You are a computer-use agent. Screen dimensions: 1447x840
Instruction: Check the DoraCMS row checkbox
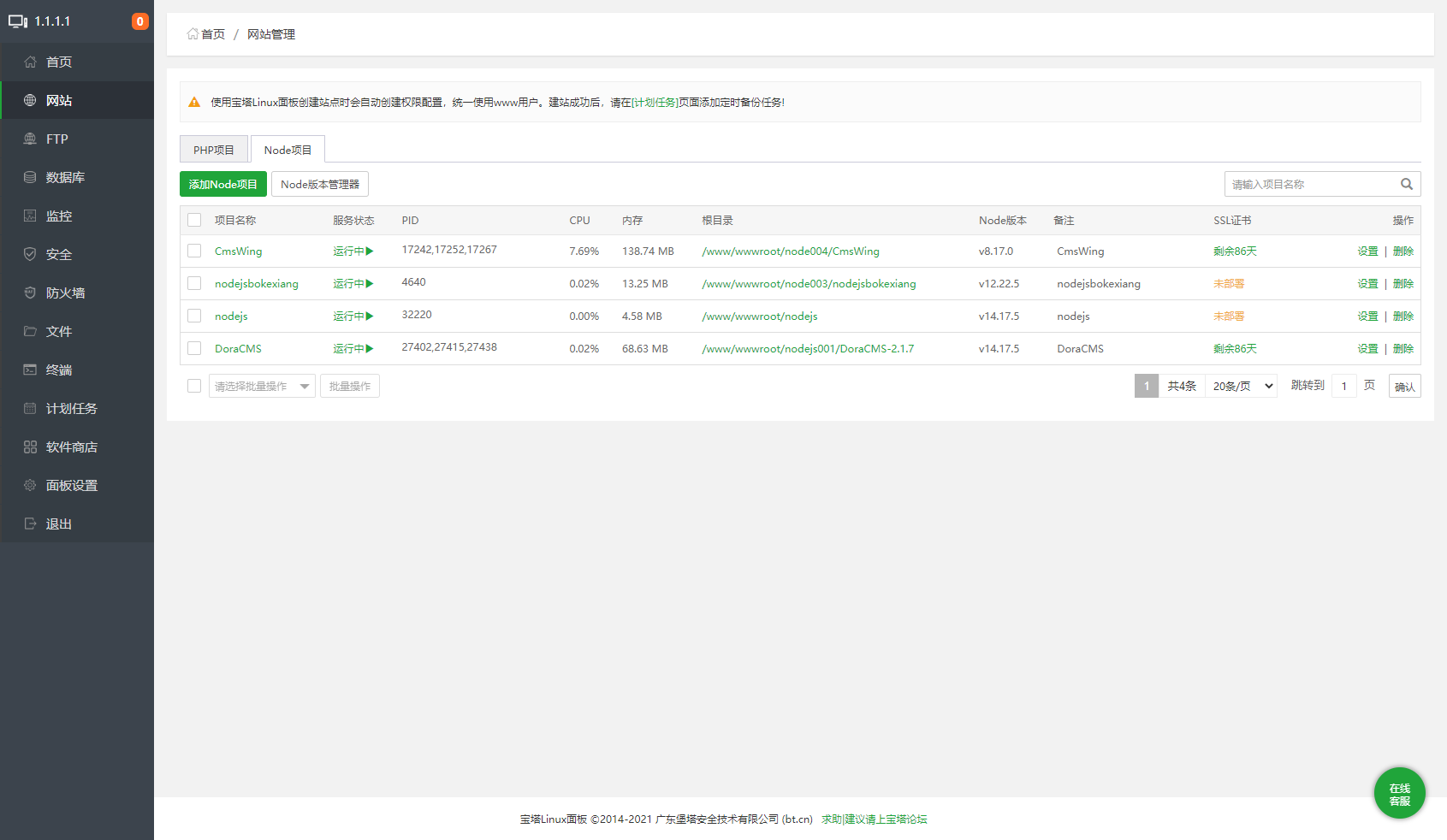coord(194,348)
